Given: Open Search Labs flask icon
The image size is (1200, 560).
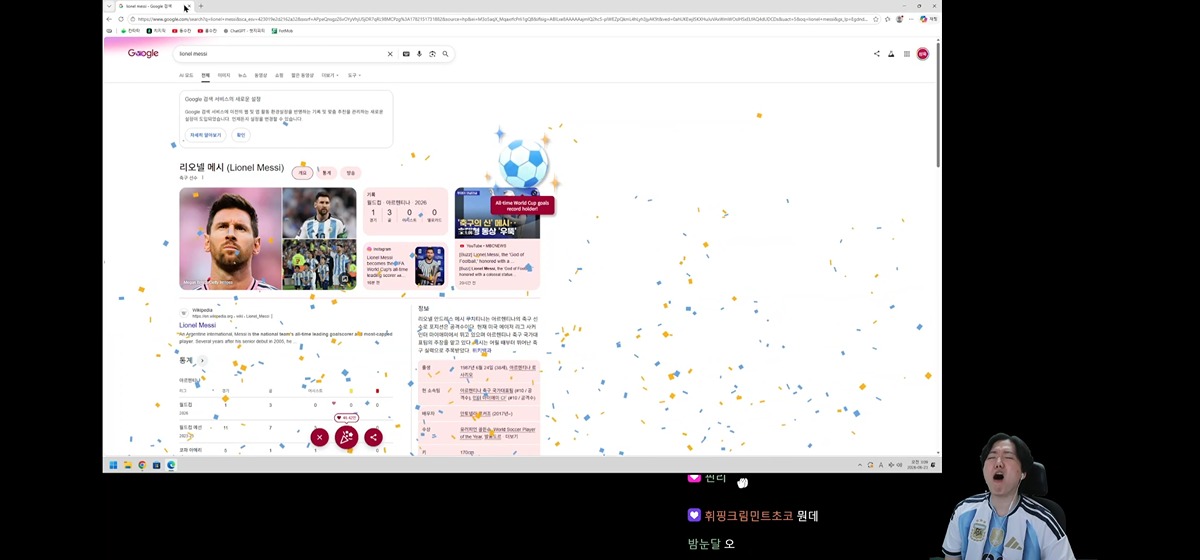Looking at the screenshot, I should click(891, 54).
